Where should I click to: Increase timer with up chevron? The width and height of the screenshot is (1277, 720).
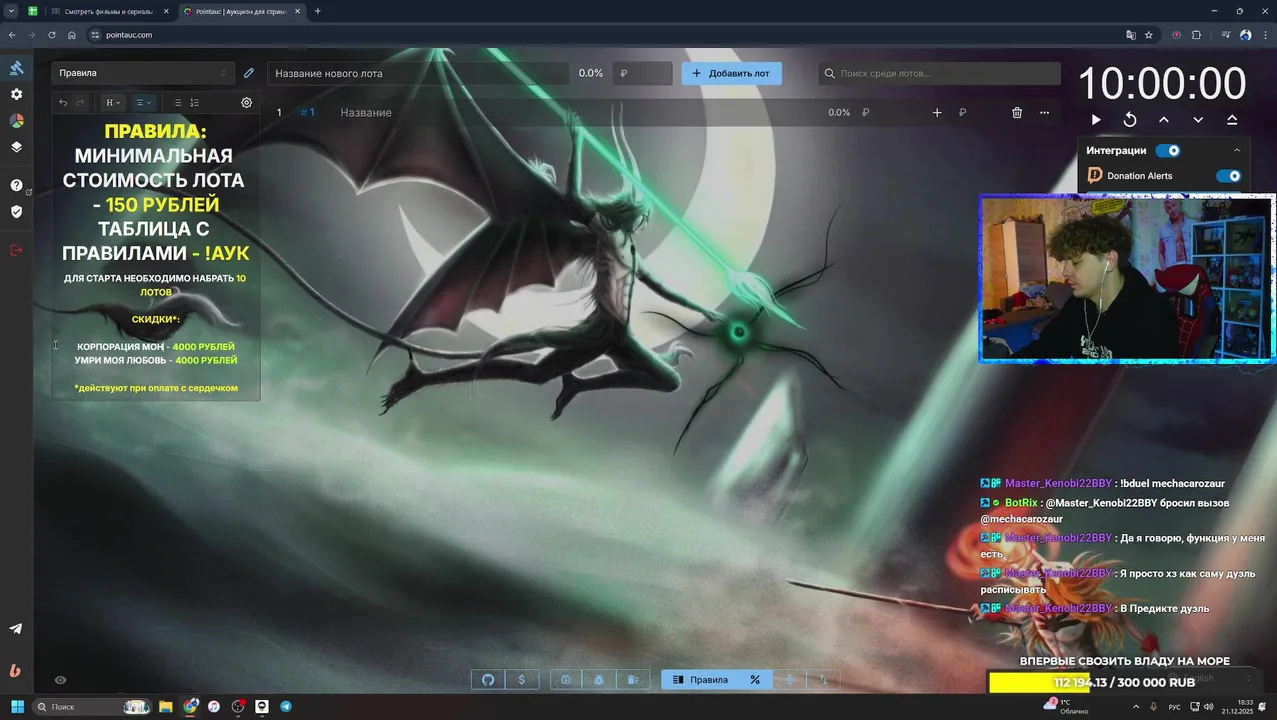click(1164, 120)
